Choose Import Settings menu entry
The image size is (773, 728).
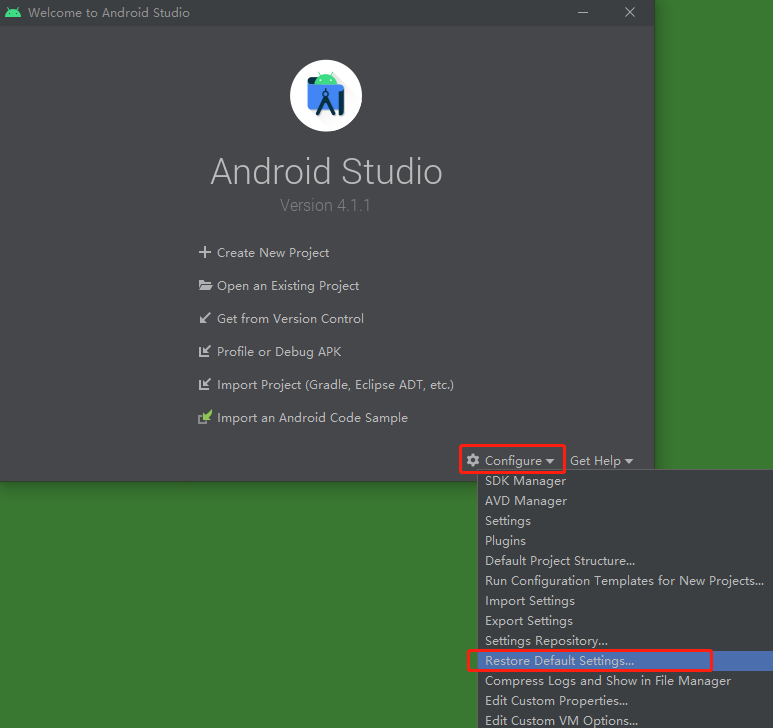point(625,601)
